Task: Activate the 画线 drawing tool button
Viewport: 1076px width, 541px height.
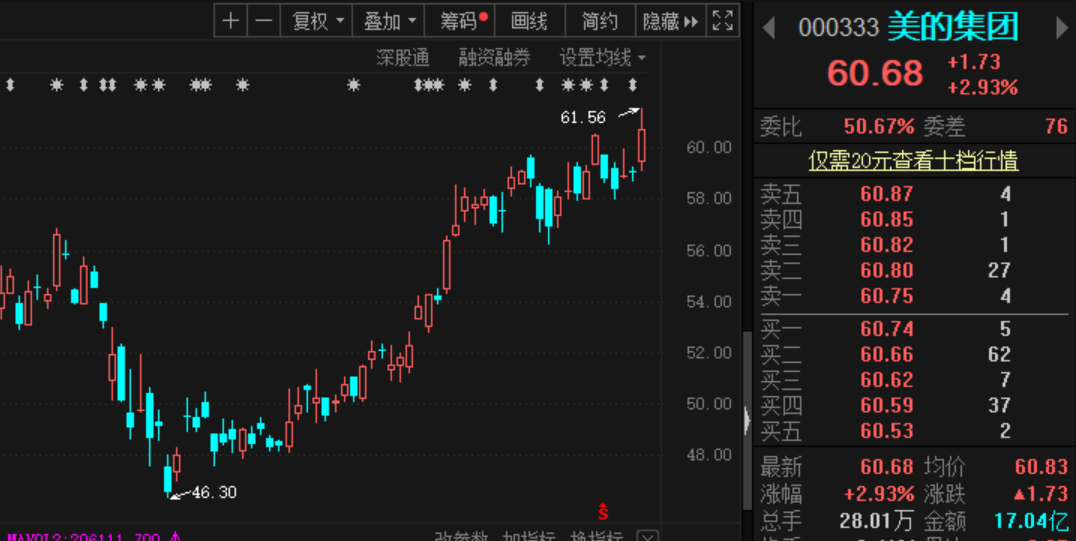Action: [x=529, y=21]
